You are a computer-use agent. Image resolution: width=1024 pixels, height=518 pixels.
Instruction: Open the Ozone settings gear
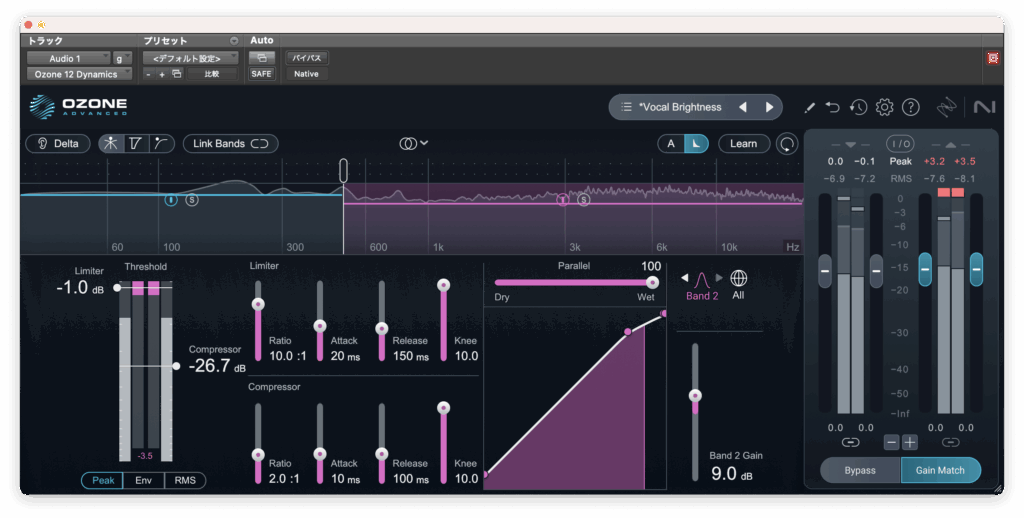tap(884, 107)
